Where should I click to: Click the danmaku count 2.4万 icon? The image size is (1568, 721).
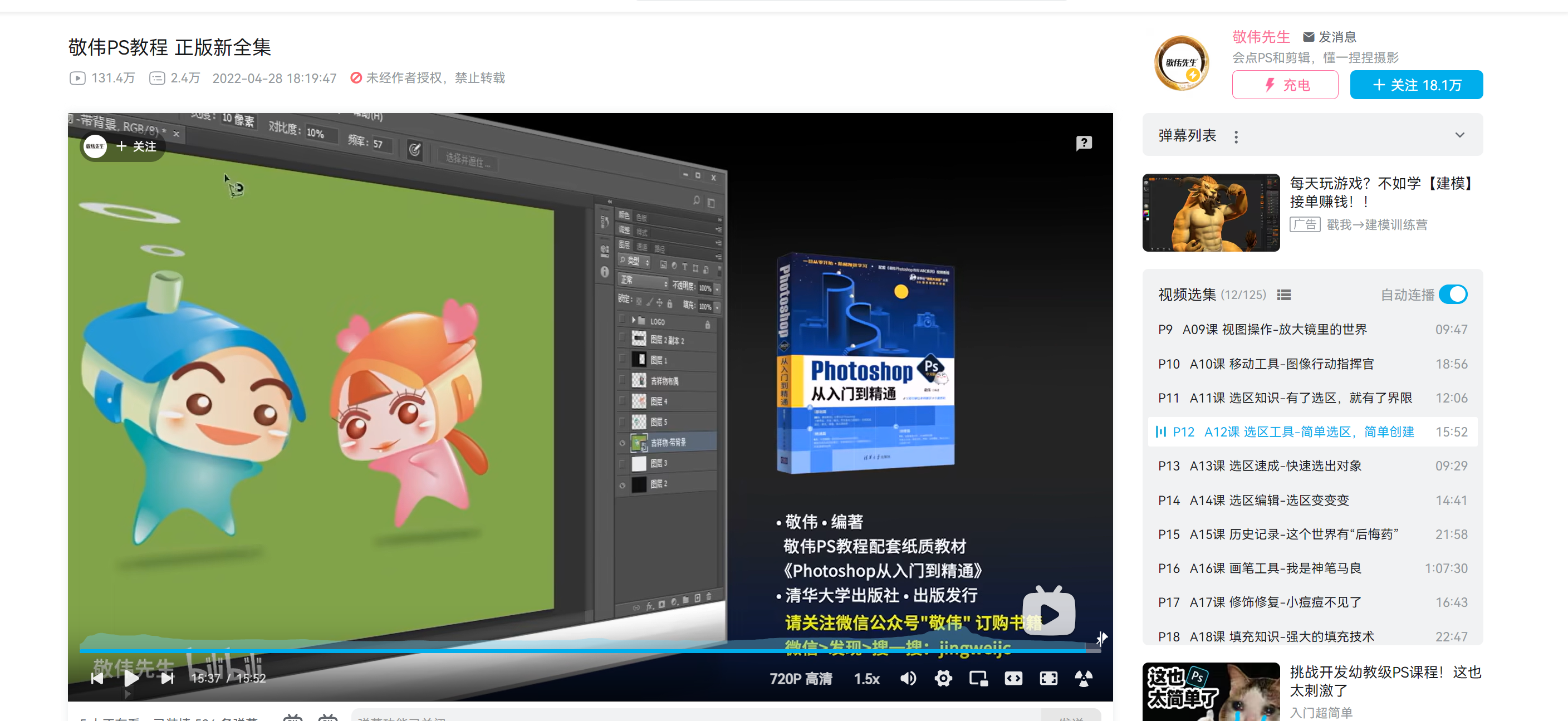pos(157,78)
